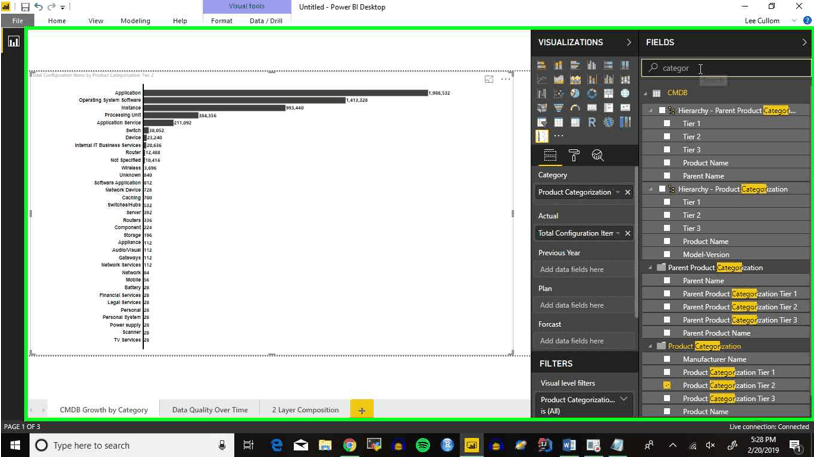Select the area chart visual
Screen dimensions: 814x457
click(558, 79)
